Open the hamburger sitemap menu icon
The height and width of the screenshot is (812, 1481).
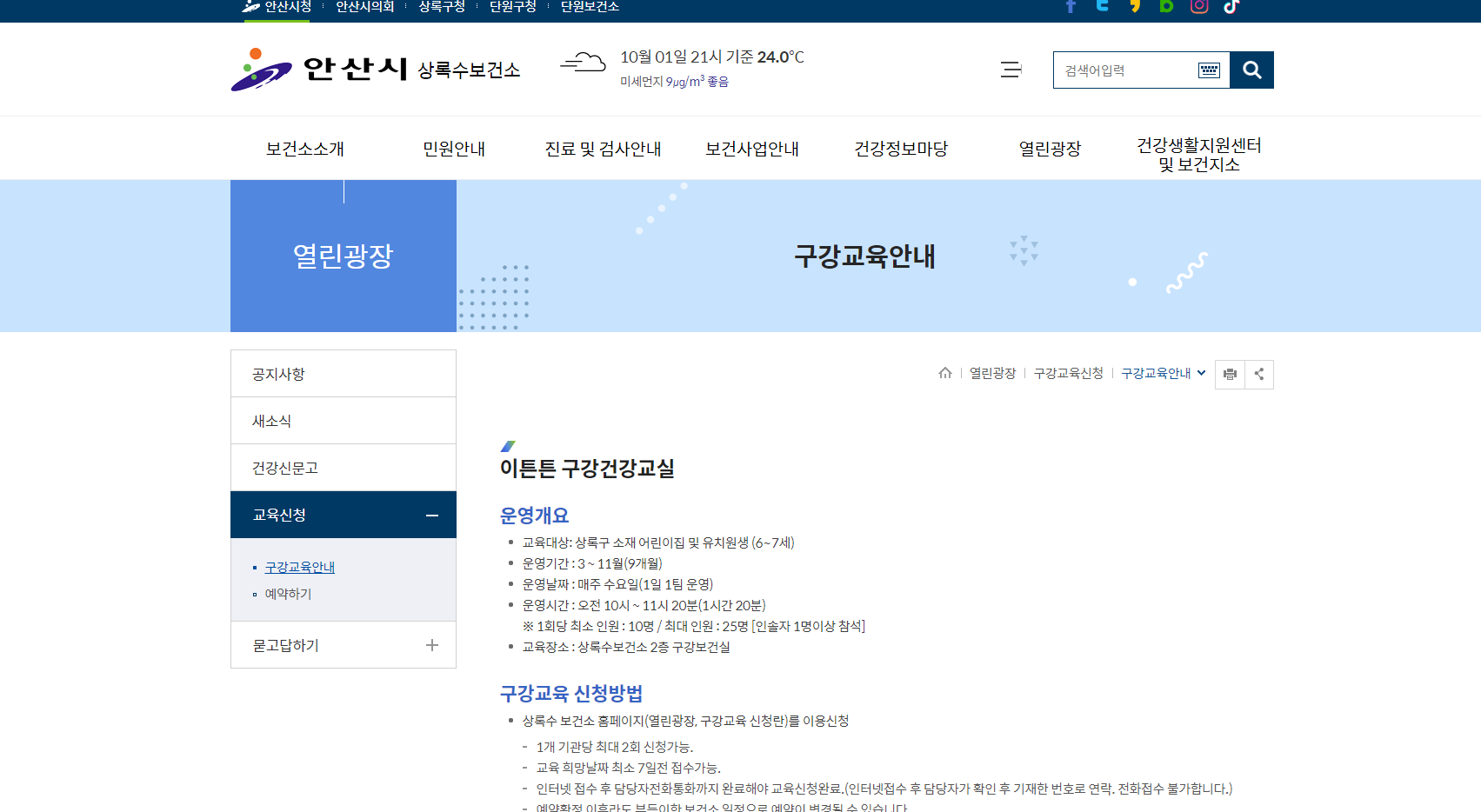1011,70
